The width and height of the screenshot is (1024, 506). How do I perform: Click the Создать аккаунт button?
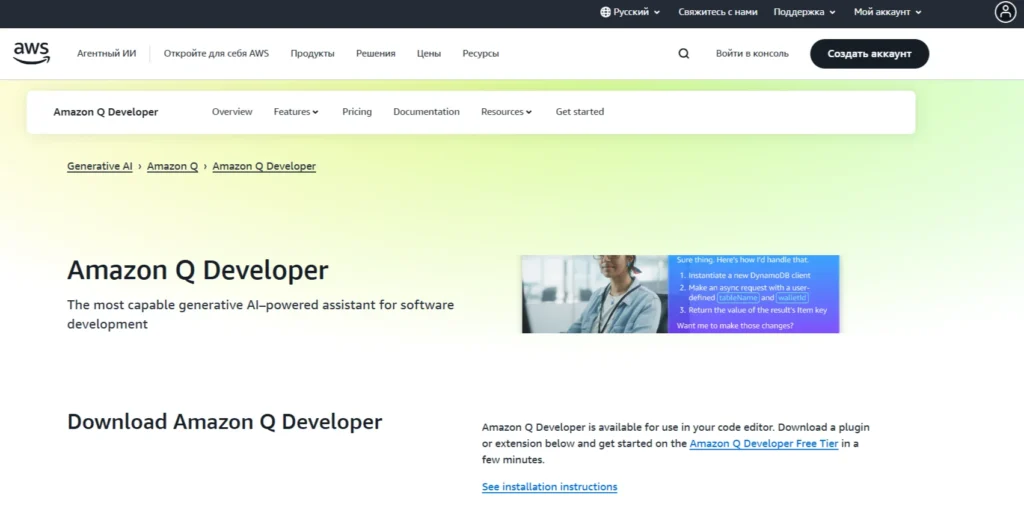(x=869, y=54)
